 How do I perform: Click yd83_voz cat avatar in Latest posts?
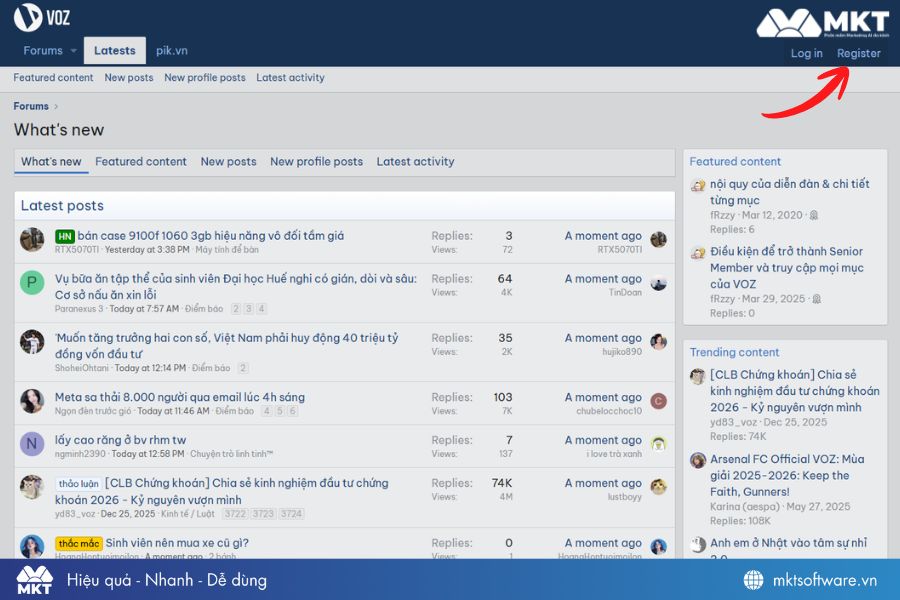pyautogui.click(x=32, y=487)
